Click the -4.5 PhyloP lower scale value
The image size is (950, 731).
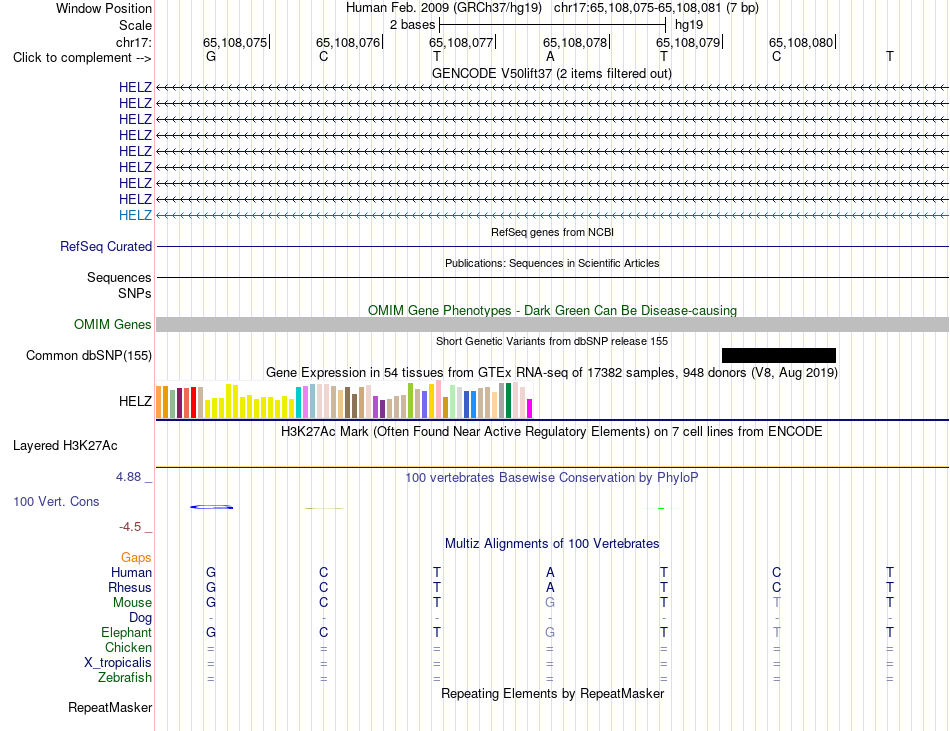130,527
